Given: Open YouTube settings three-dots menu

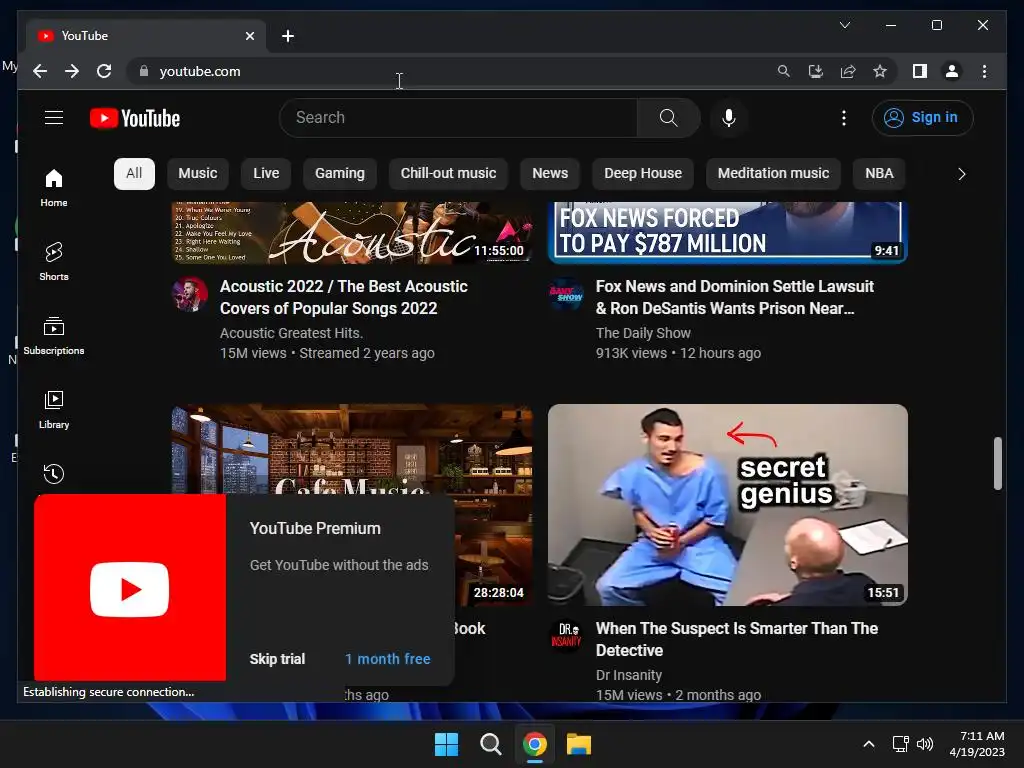Looking at the screenshot, I should click(x=844, y=118).
